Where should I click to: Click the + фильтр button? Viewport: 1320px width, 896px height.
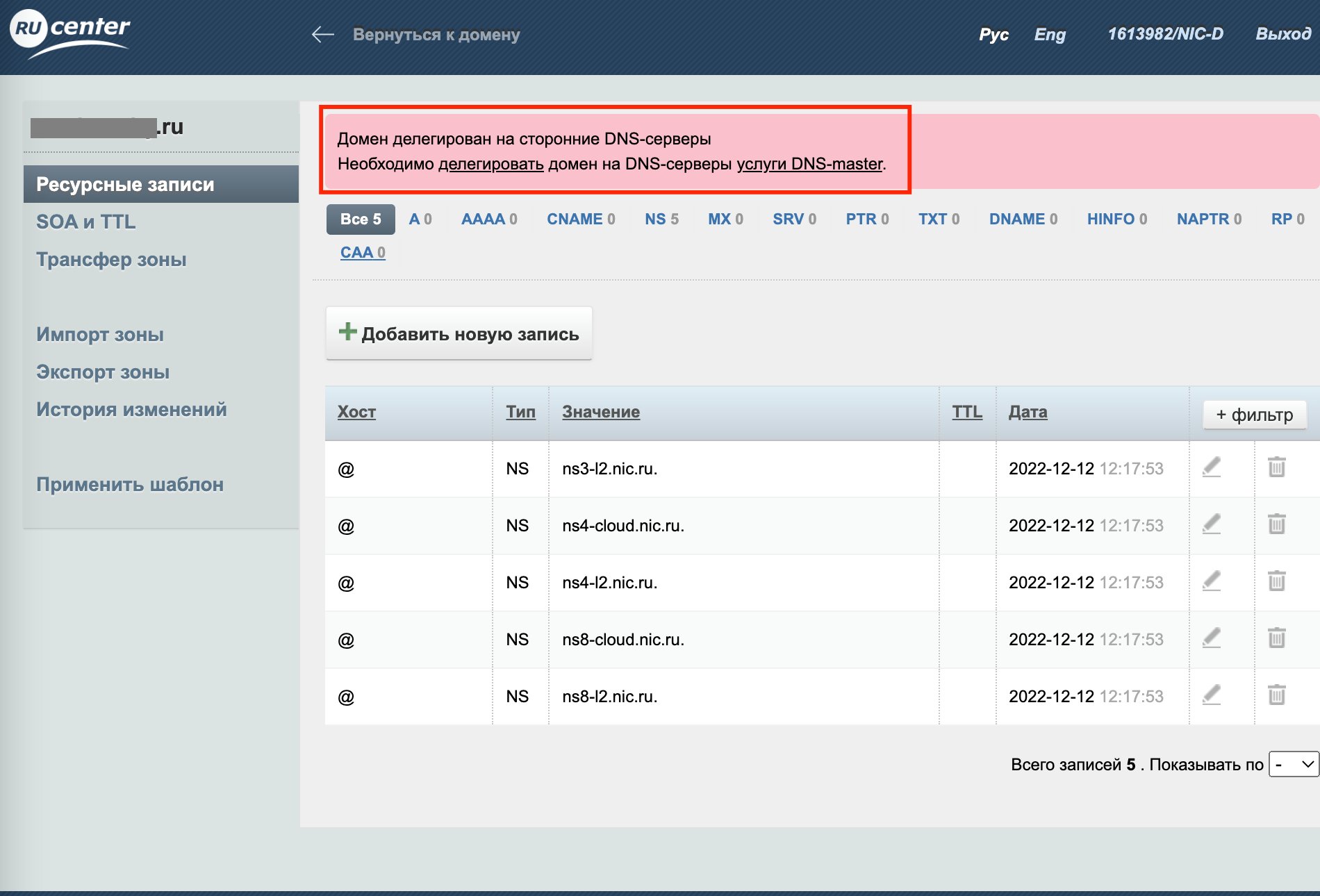point(1255,415)
